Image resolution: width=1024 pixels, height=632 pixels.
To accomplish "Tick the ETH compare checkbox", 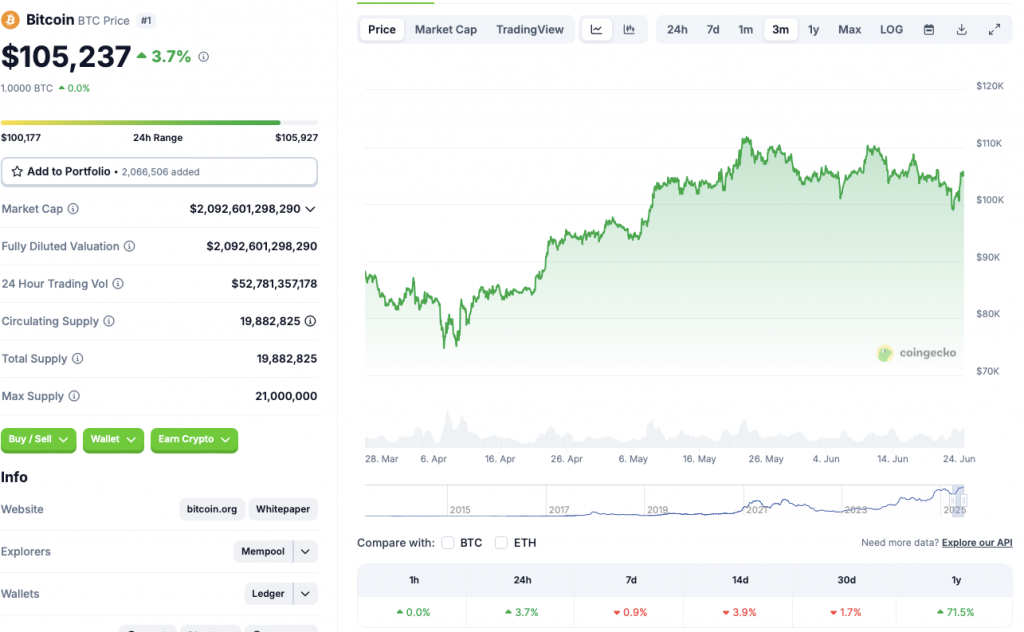I will 501,543.
